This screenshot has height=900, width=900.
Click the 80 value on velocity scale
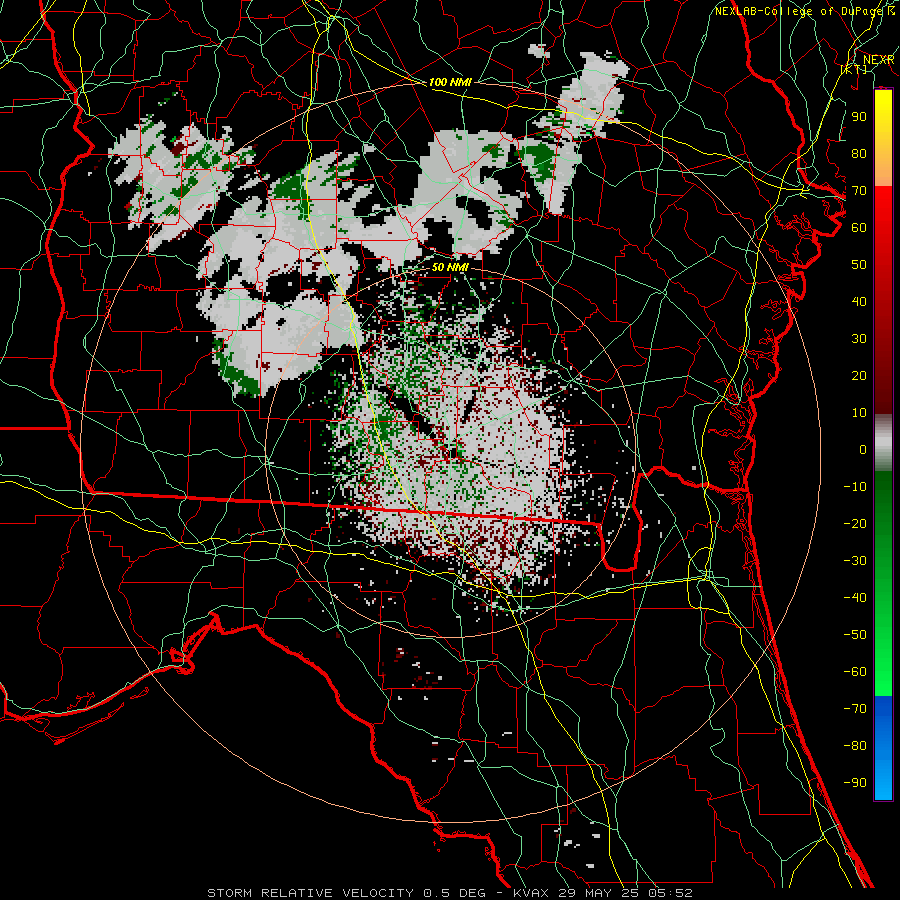(859, 153)
